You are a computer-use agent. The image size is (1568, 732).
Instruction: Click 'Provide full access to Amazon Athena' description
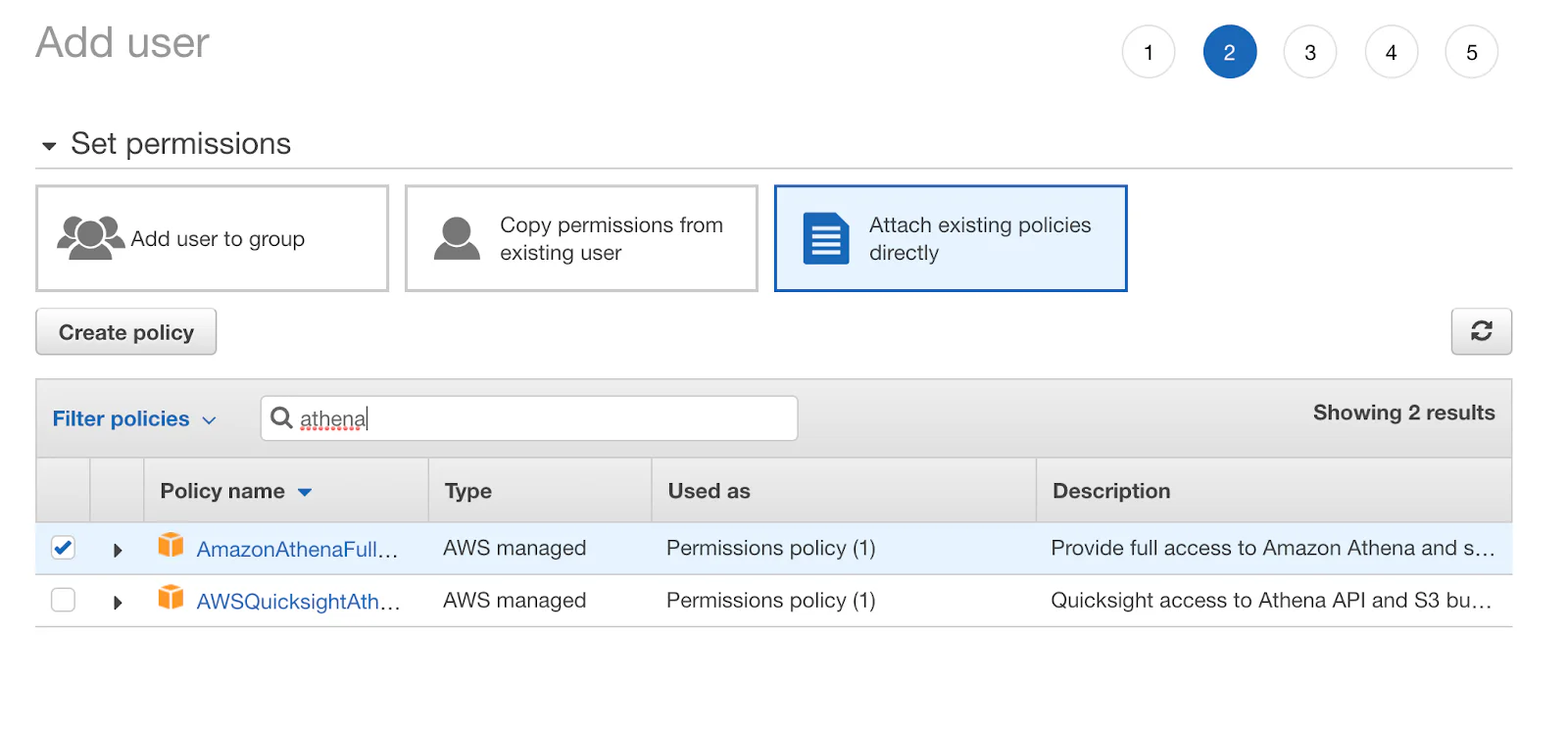click(1273, 548)
